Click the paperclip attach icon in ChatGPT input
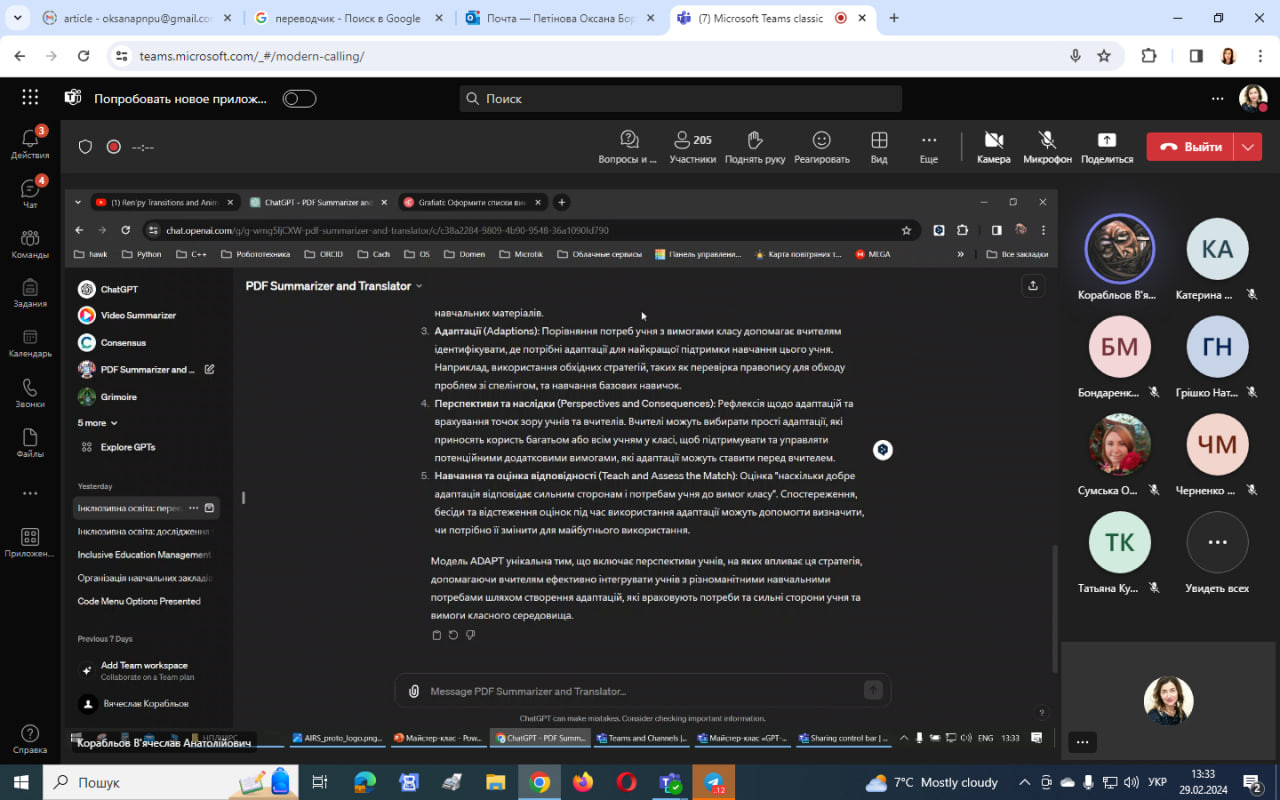Image resolution: width=1280 pixels, height=800 pixels. 414,691
